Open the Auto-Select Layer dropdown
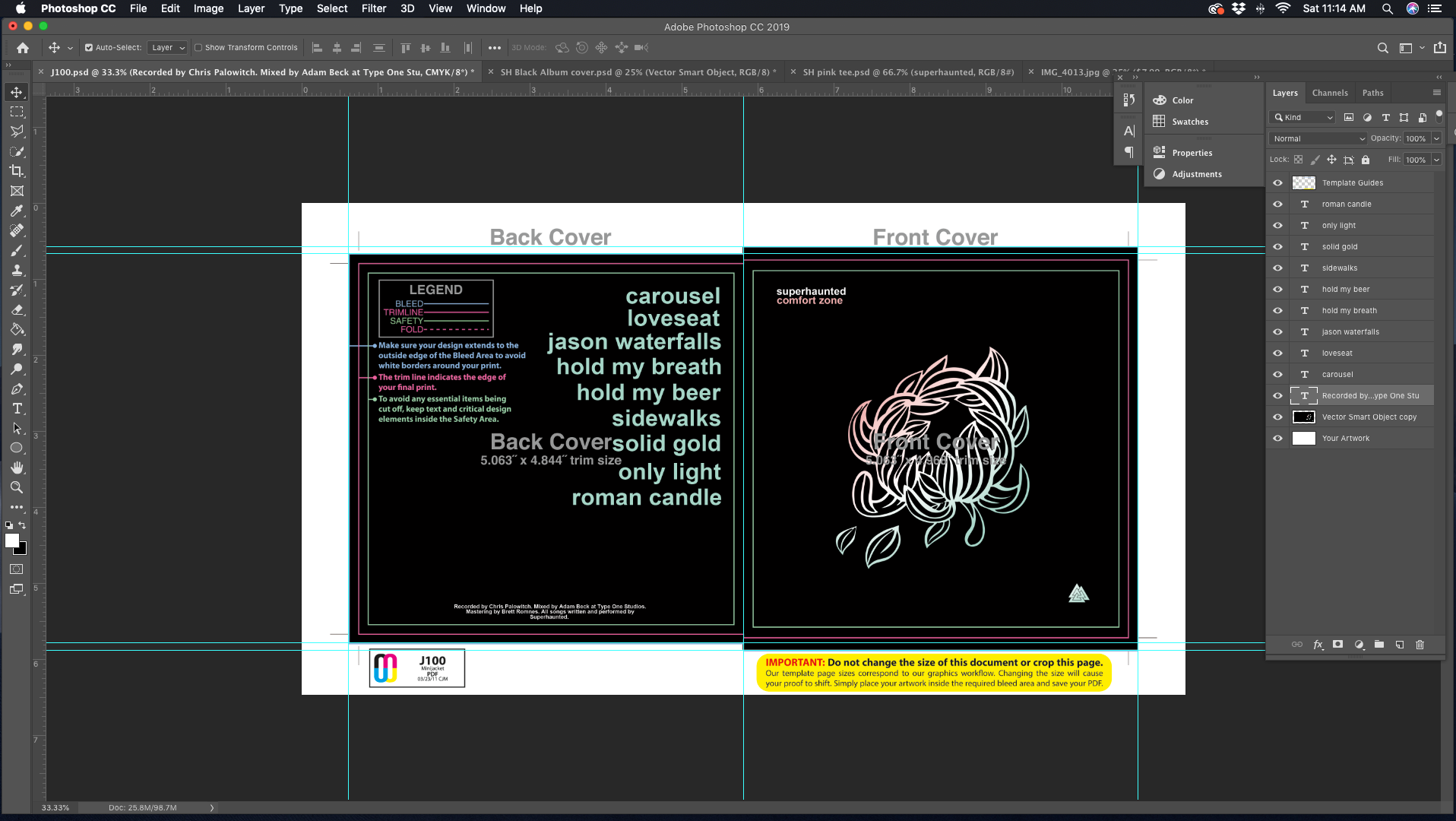Screen dimensions: 1456x821 (167, 48)
